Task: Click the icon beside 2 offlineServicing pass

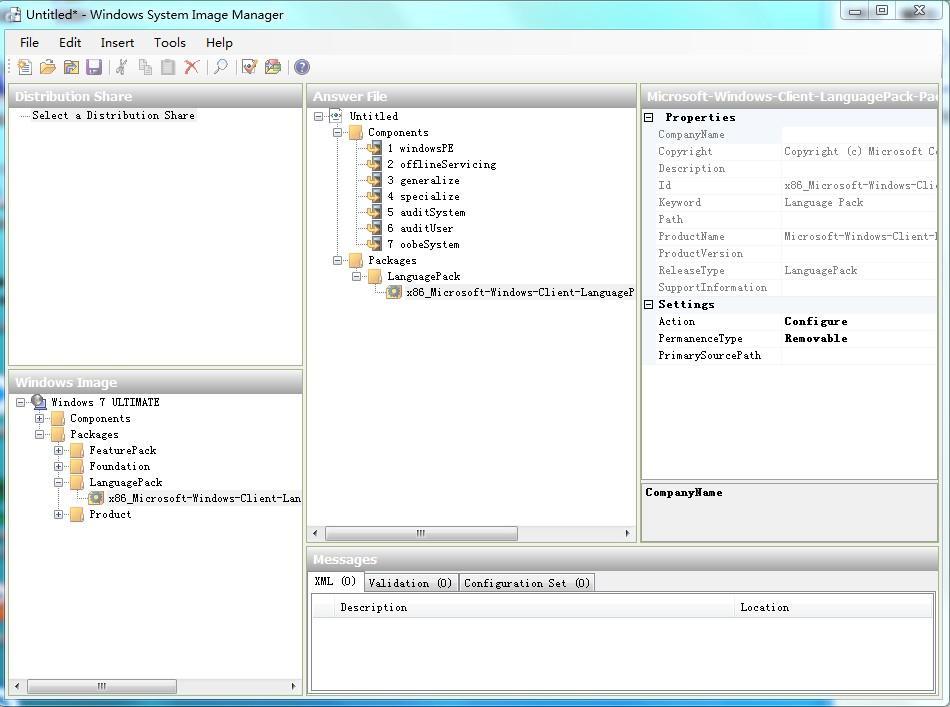Action: tap(374, 164)
